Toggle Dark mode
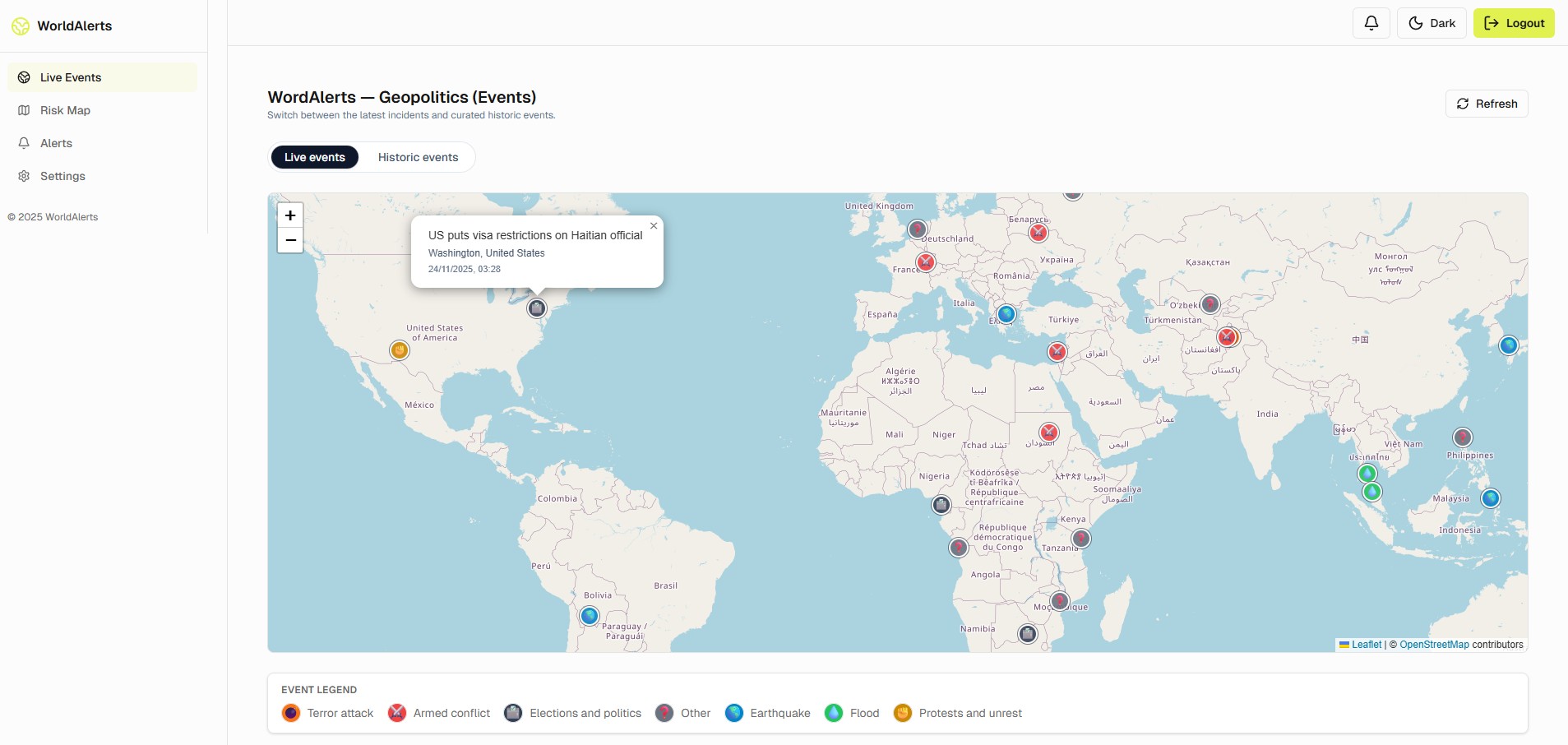 [x=1432, y=22]
